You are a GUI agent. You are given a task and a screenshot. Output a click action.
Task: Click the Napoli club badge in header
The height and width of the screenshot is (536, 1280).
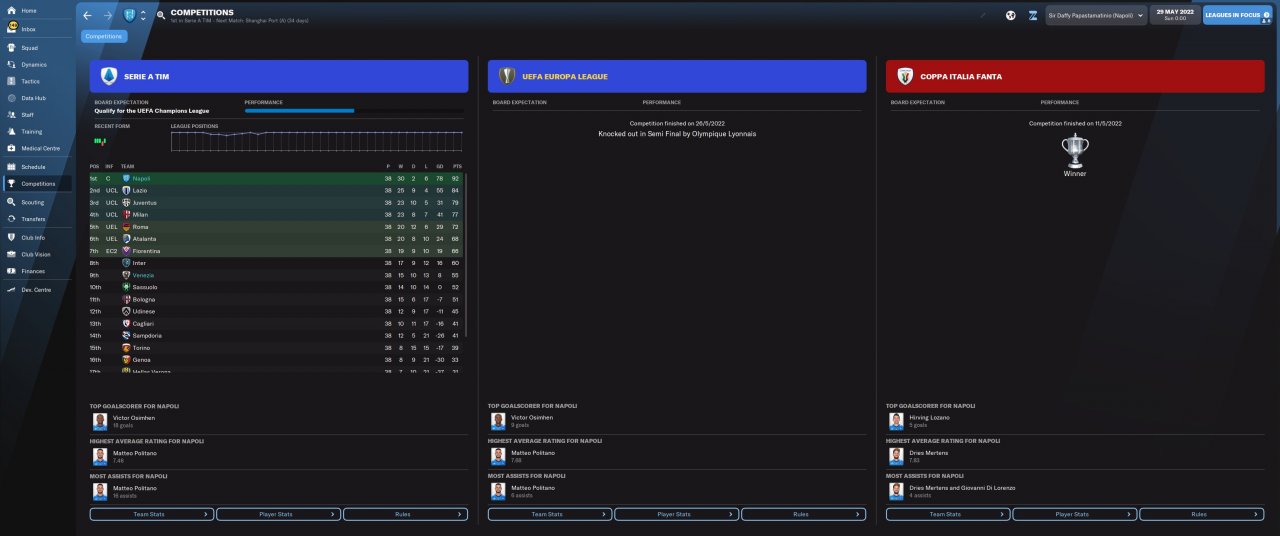pos(129,16)
